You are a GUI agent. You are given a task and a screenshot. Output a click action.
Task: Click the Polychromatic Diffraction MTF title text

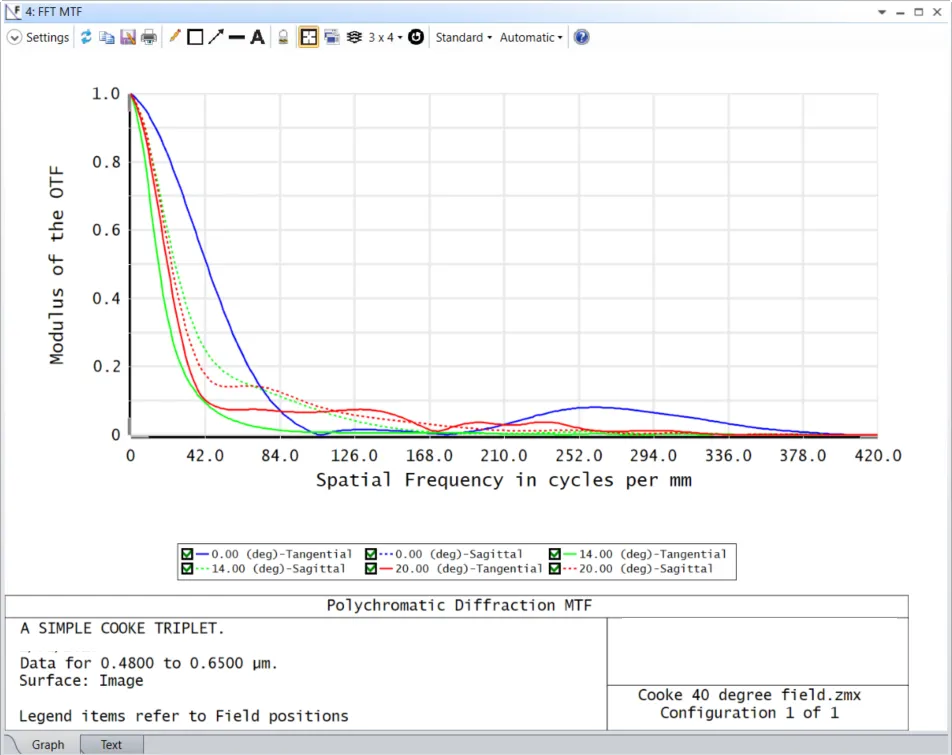[455, 606]
